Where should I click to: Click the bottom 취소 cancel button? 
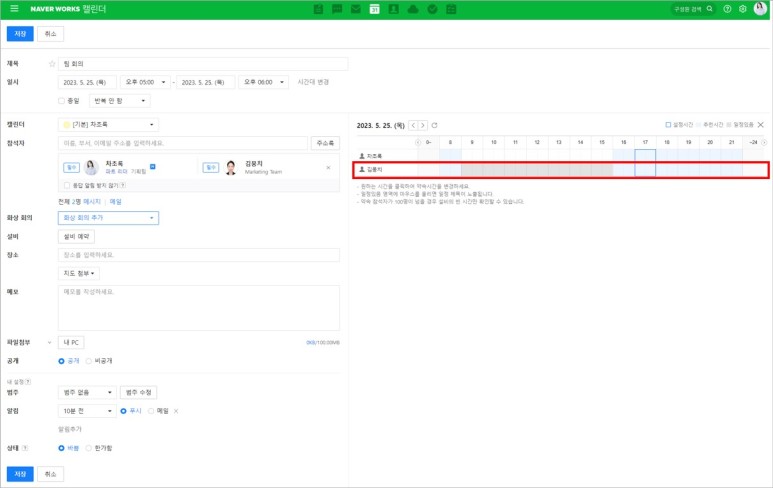coord(50,474)
